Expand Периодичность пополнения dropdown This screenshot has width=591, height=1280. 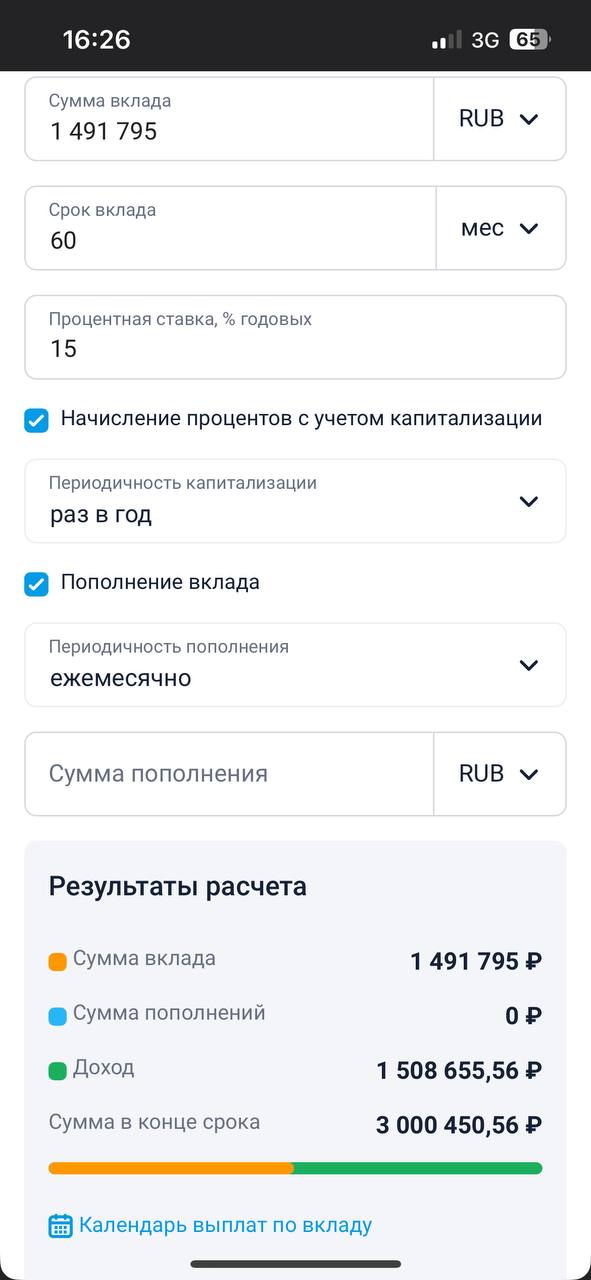[295, 665]
